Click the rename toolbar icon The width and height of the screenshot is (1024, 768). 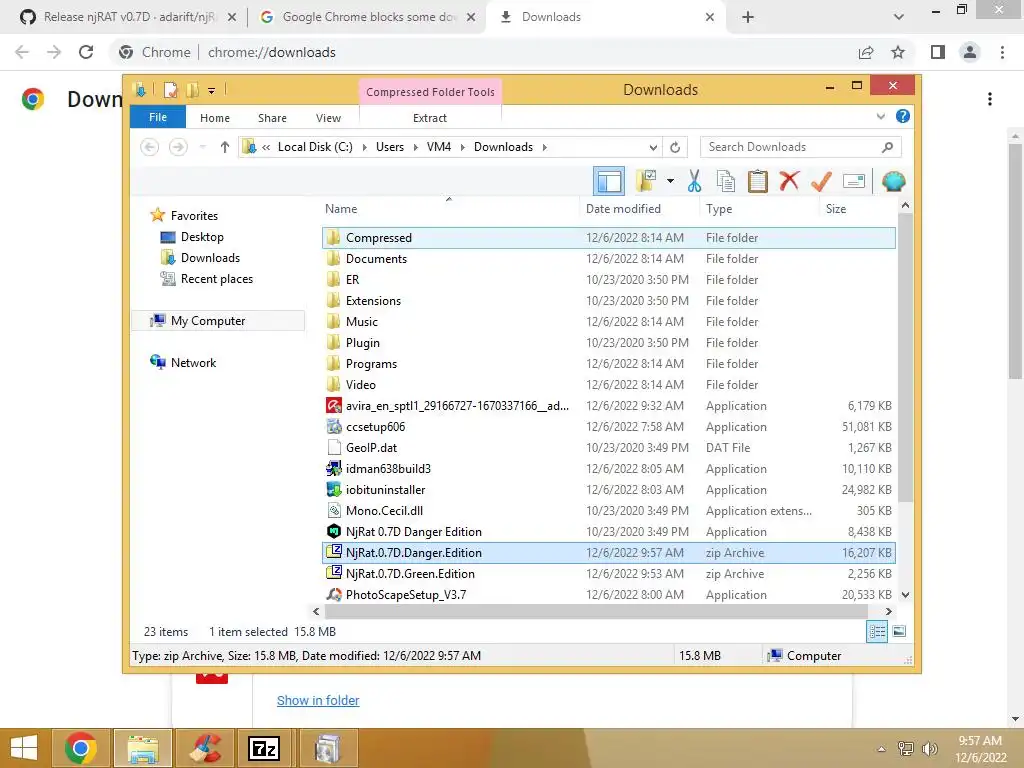point(854,181)
